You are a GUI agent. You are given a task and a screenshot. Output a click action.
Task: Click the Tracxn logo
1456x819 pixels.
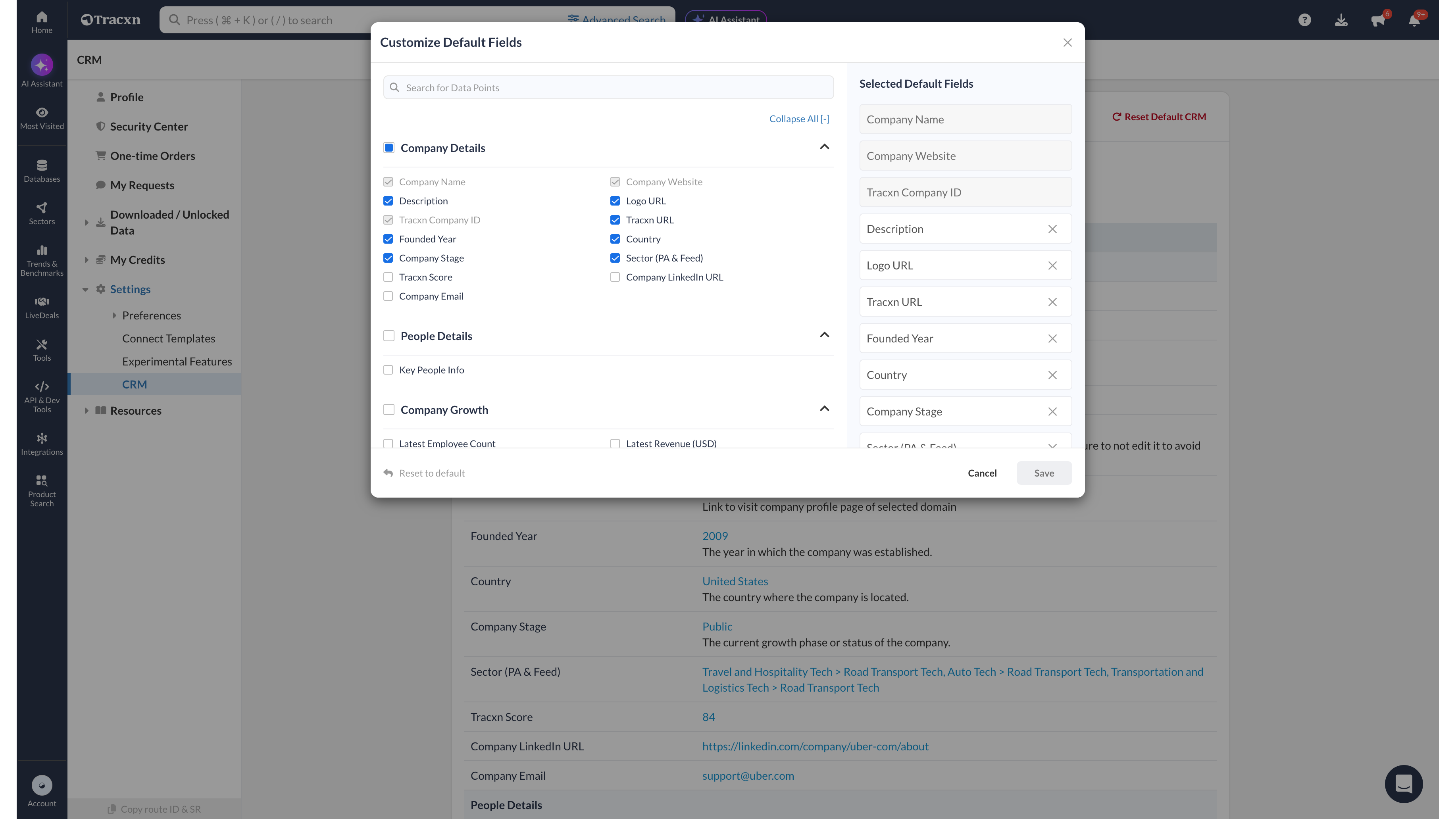(x=111, y=20)
